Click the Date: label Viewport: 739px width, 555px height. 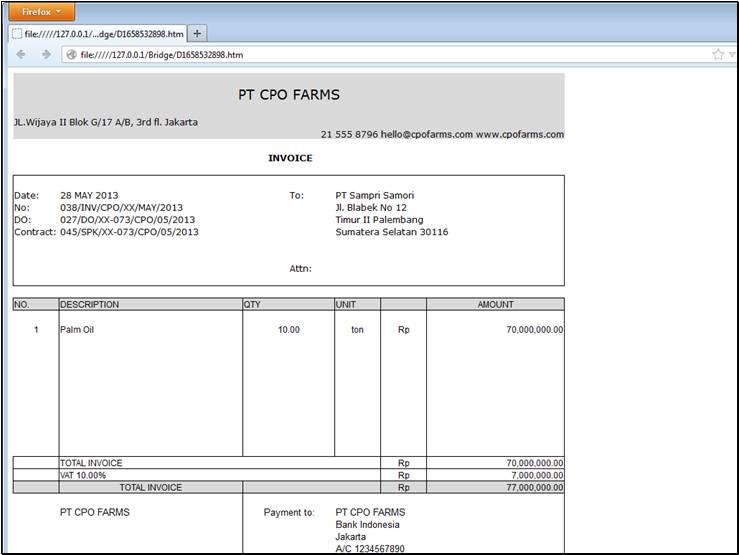click(x=26, y=195)
